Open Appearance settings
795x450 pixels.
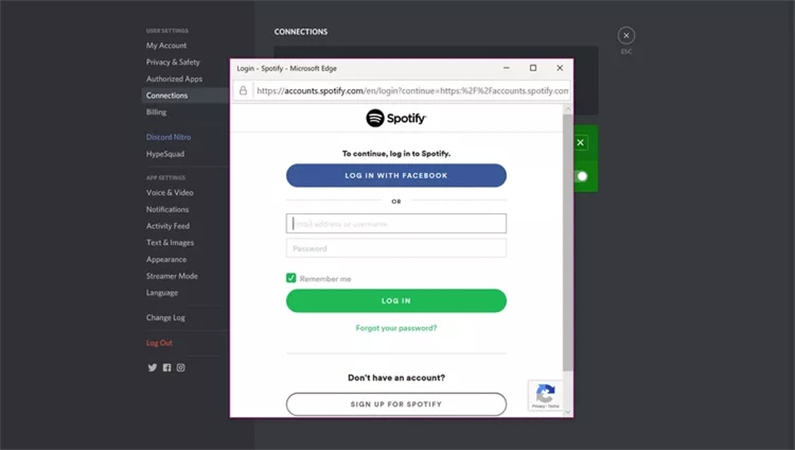166,259
